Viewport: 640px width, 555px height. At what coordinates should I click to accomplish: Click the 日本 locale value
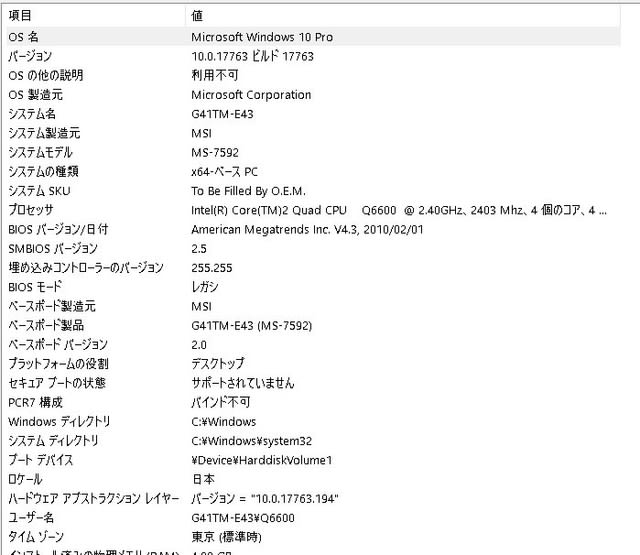tap(203, 479)
